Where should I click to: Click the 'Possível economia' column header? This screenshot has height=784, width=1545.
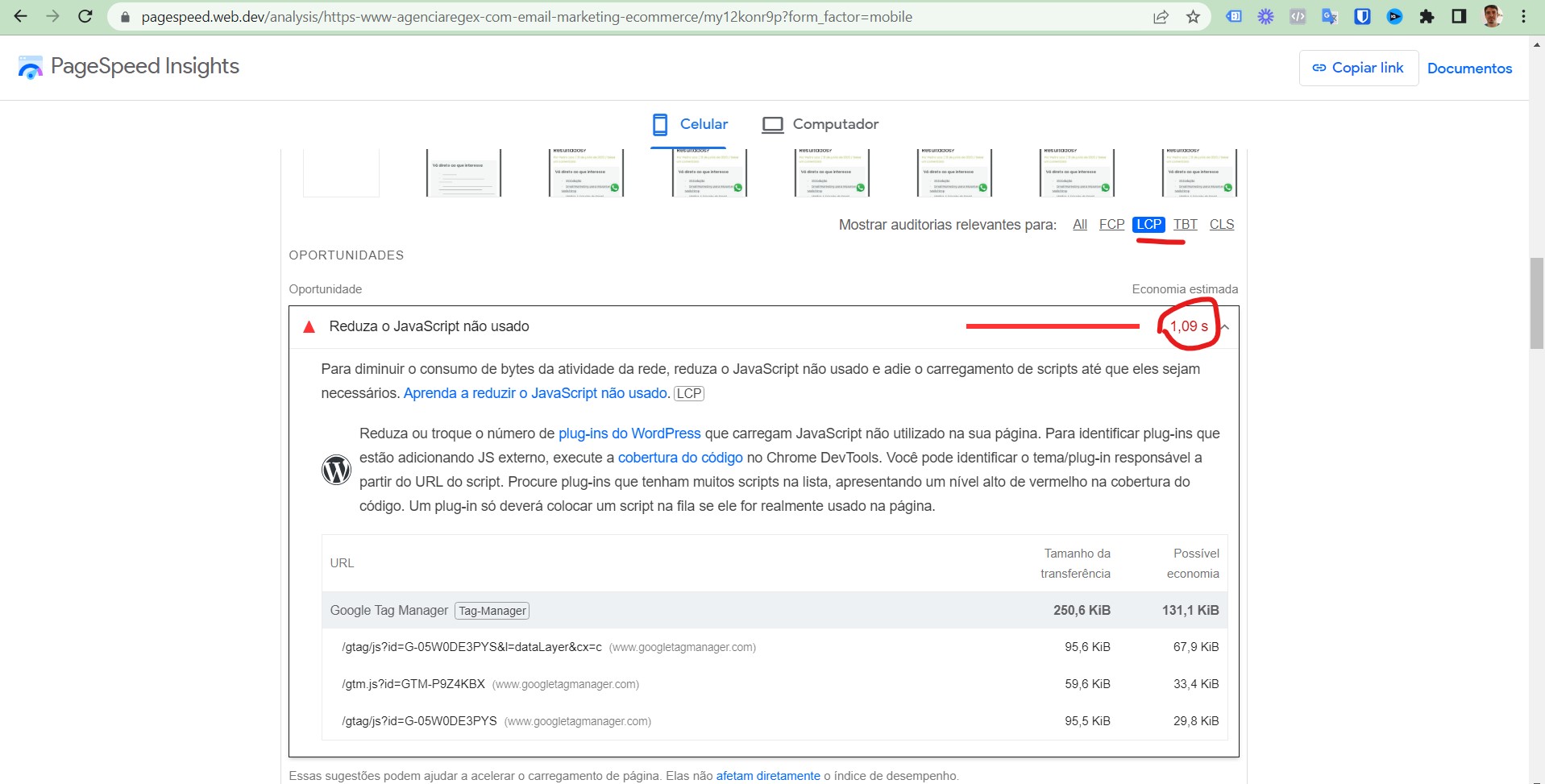tap(1193, 563)
